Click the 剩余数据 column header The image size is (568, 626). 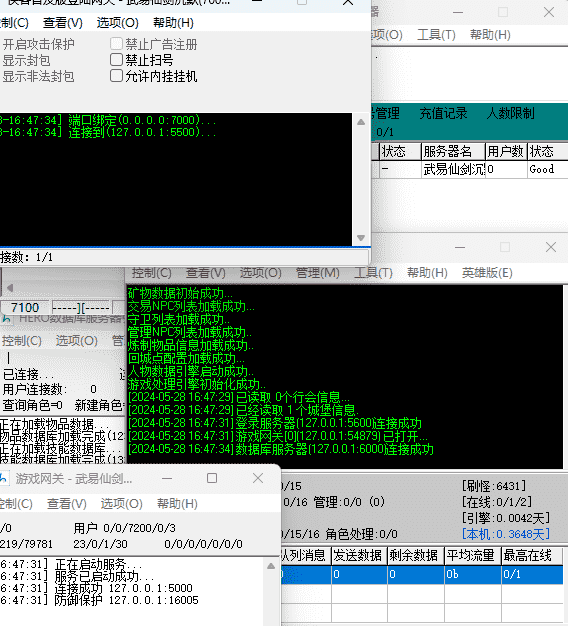416,556
